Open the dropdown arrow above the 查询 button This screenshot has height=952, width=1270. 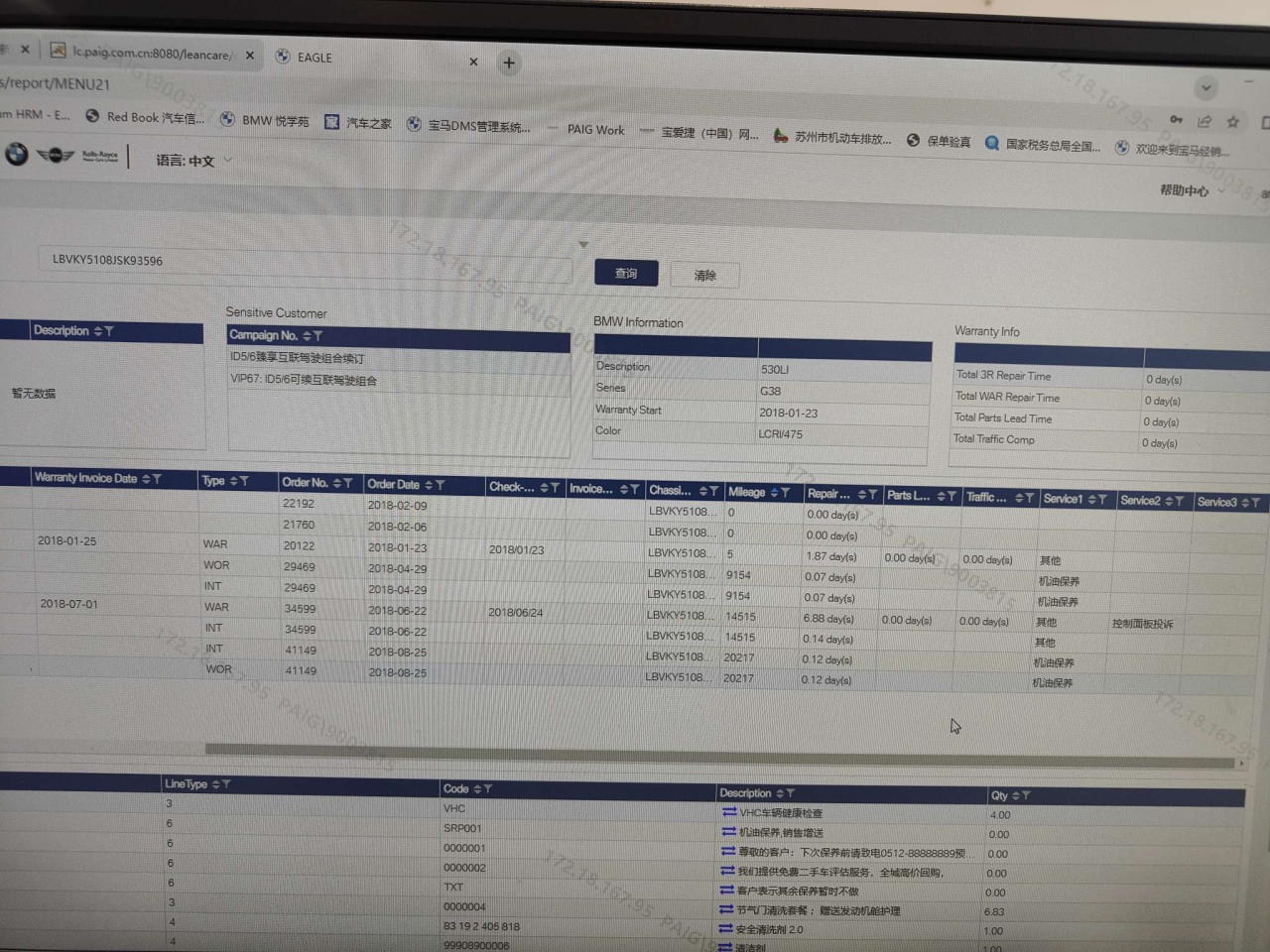583,244
